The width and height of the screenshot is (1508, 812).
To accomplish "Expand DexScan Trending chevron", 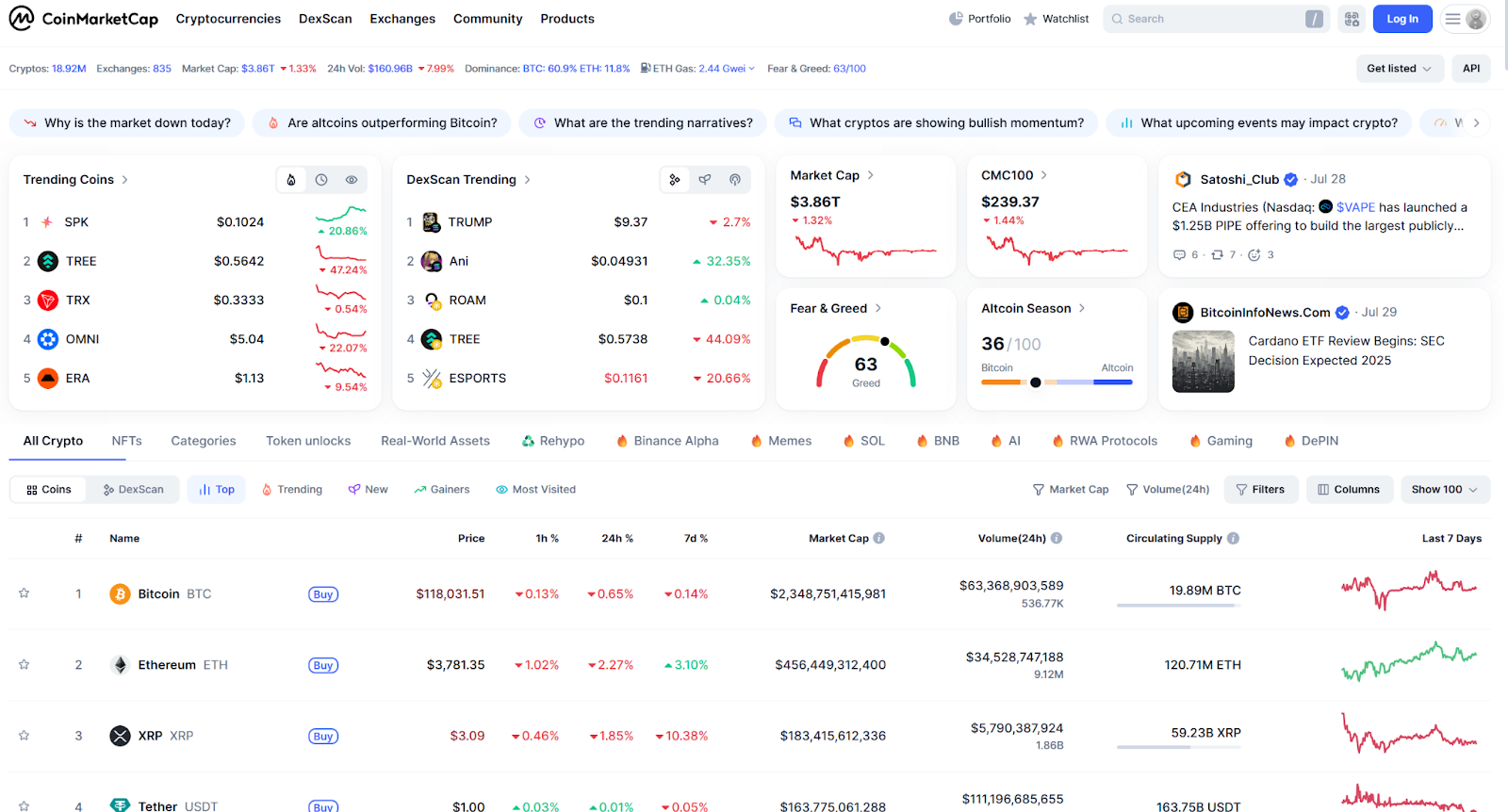I will point(527,180).
